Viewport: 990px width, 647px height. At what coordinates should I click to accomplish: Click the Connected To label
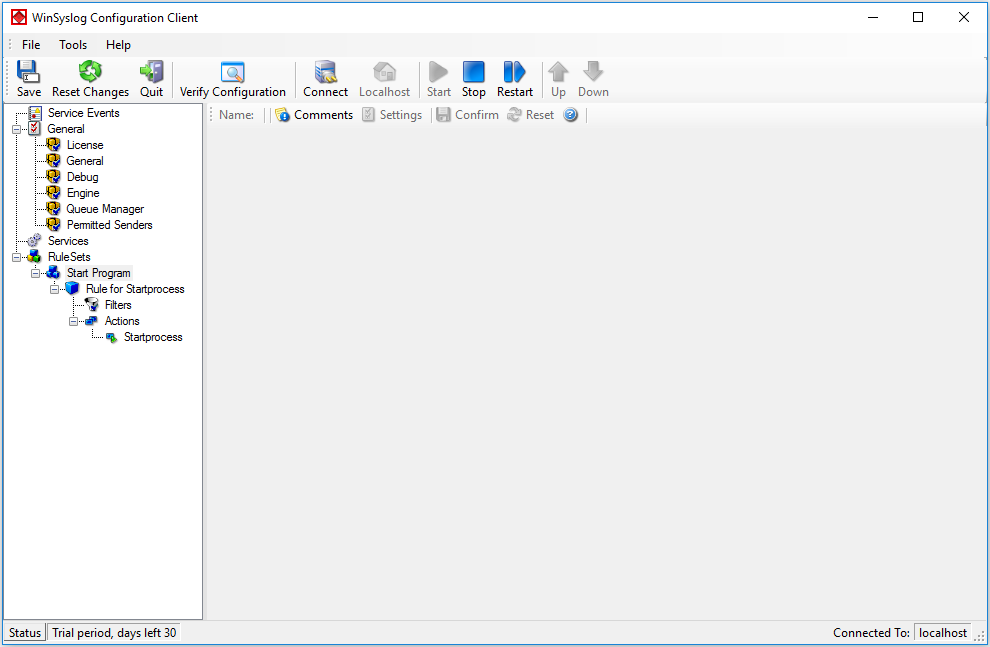[871, 632]
